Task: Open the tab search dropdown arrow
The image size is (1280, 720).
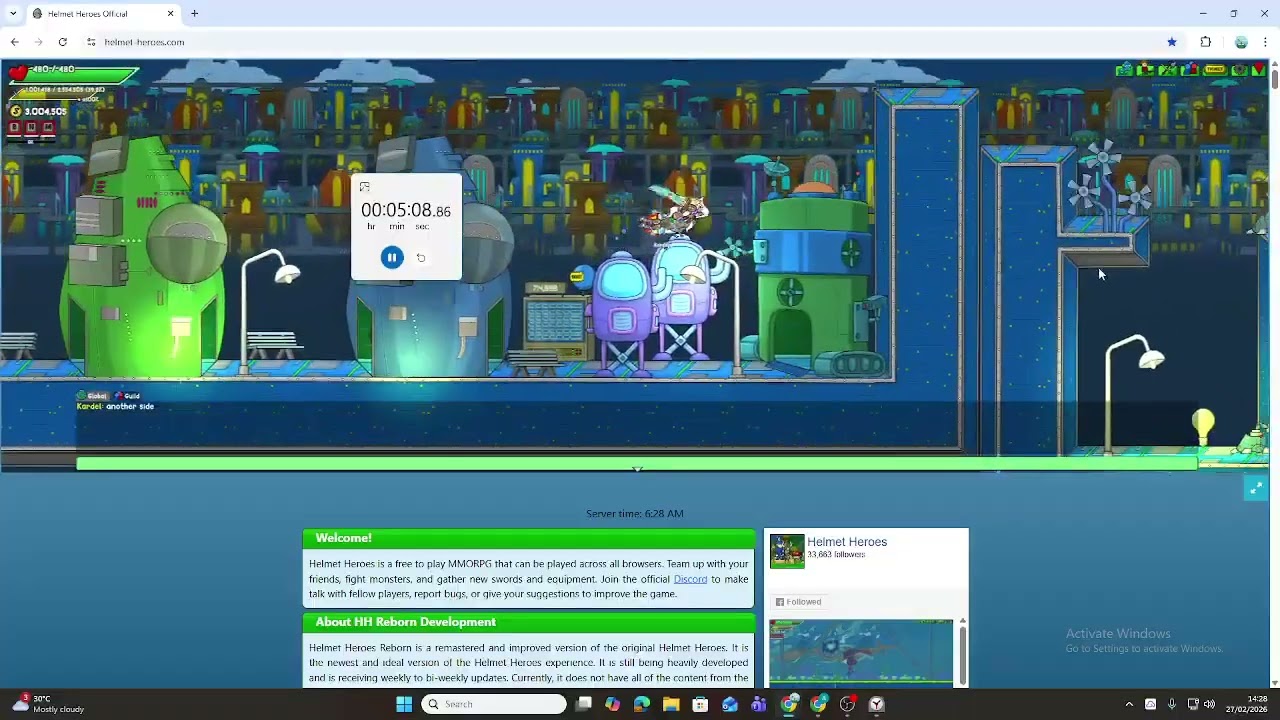Action: click(13, 13)
